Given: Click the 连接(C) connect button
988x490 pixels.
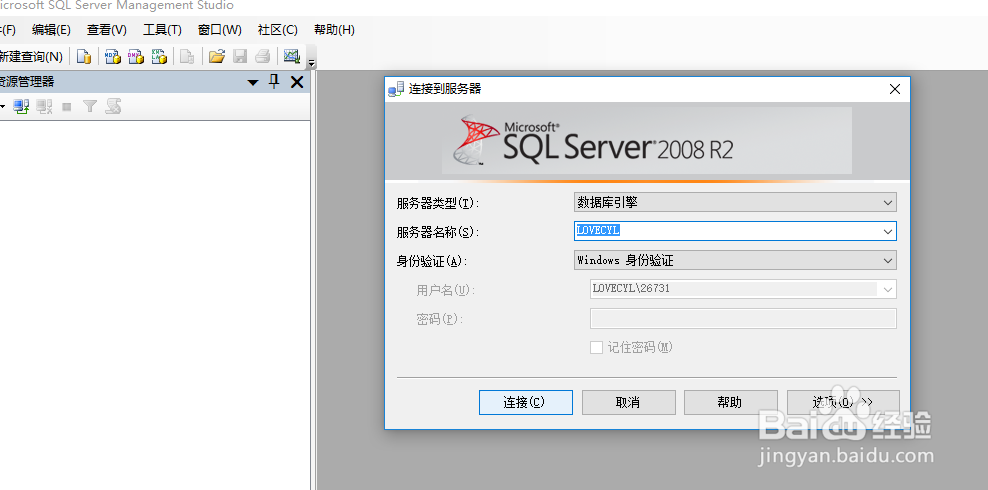Looking at the screenshot, I should pos(526,402).
